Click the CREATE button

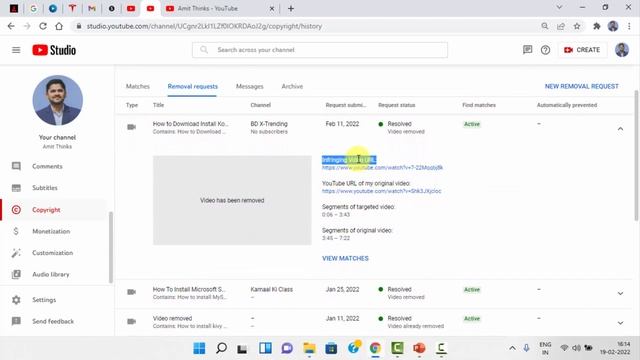(x=582, y=50)
